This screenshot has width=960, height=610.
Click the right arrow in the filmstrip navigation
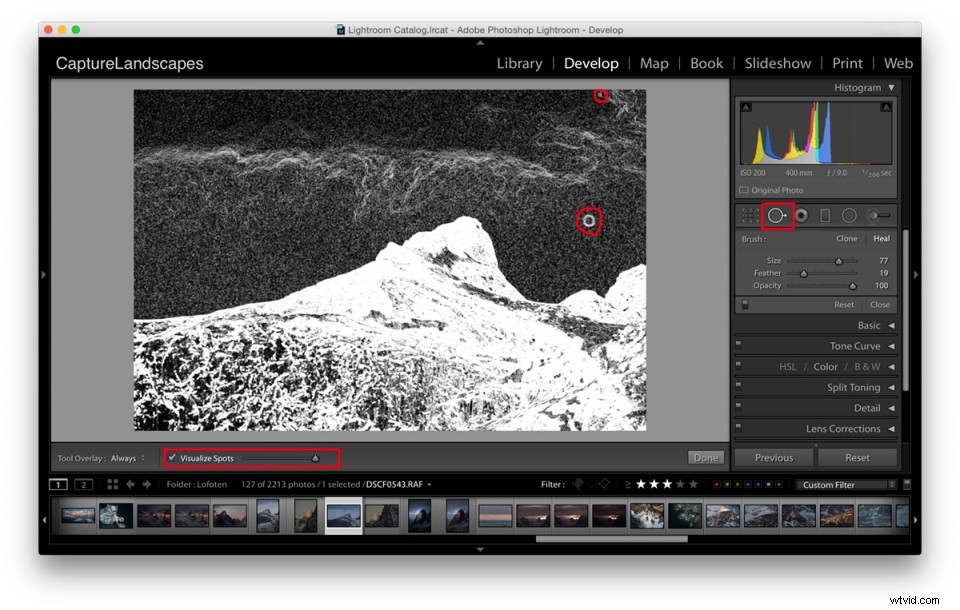pyautogui.click(x=148, y=484)
